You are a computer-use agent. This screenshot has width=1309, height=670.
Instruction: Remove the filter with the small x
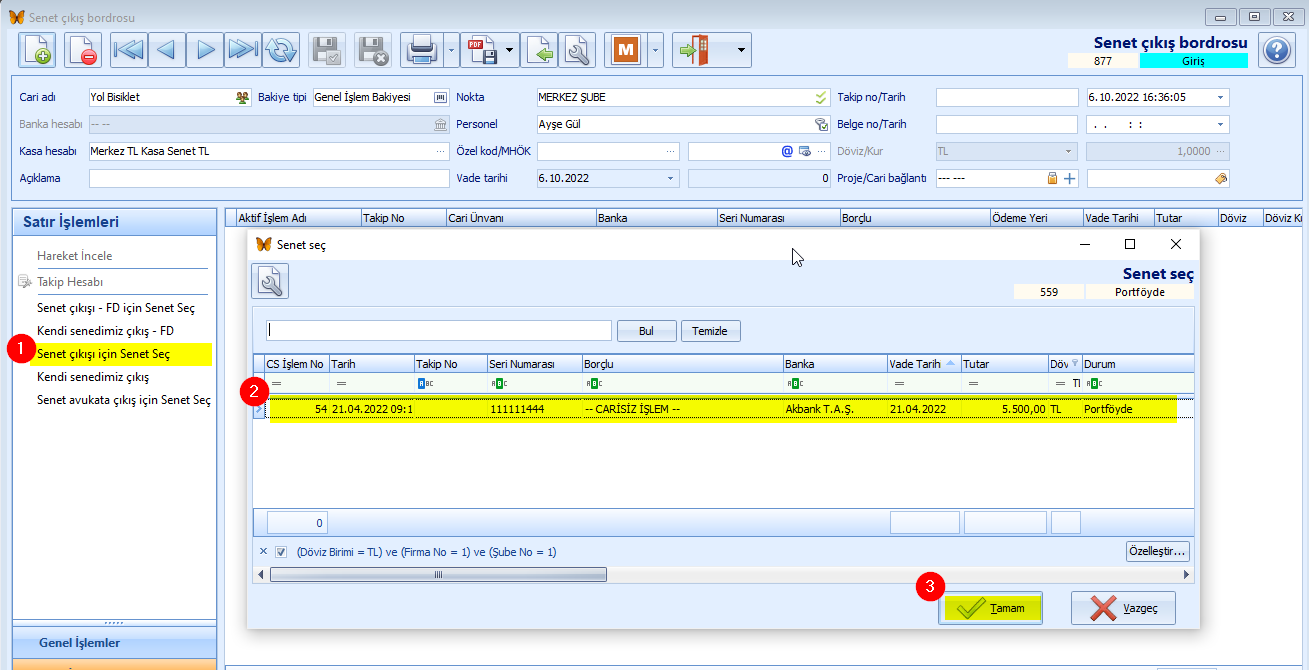263,552
